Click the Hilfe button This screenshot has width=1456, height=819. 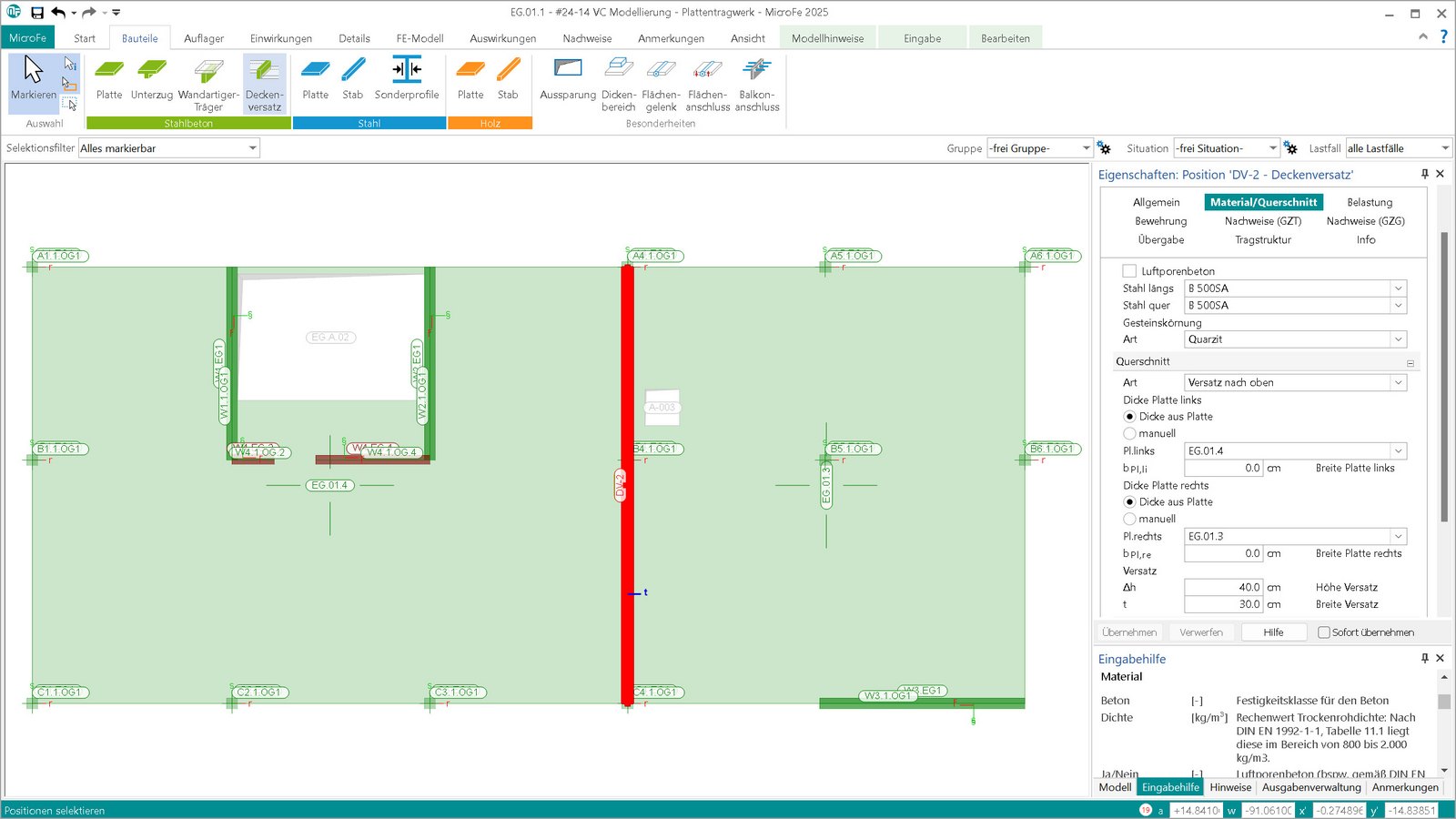point(1273,632)
